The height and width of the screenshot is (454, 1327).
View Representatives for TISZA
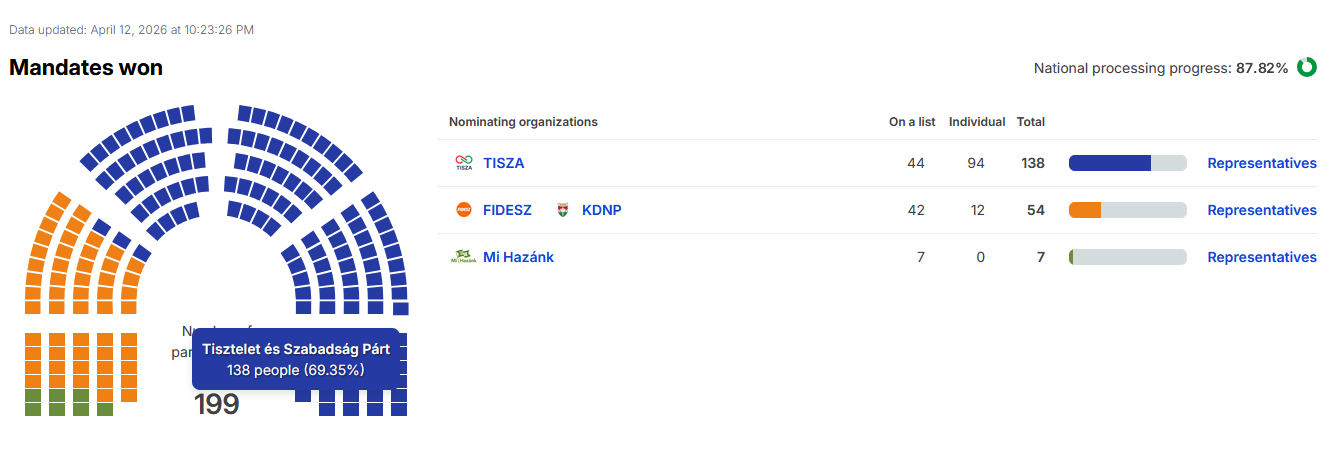(1262, 163)
